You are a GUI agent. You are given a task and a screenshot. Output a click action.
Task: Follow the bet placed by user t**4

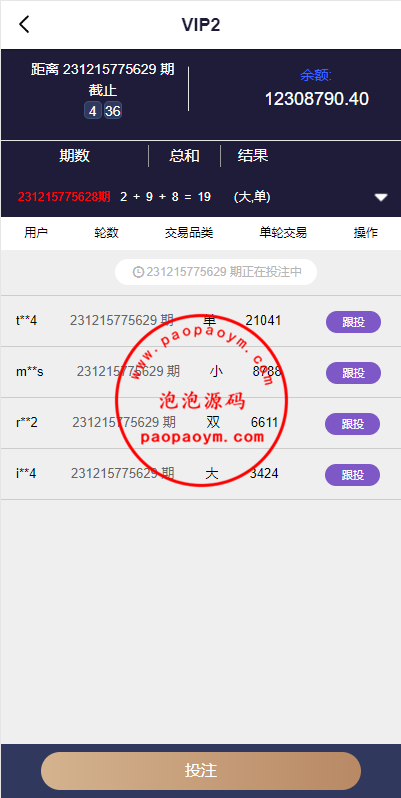click(353, 322)
